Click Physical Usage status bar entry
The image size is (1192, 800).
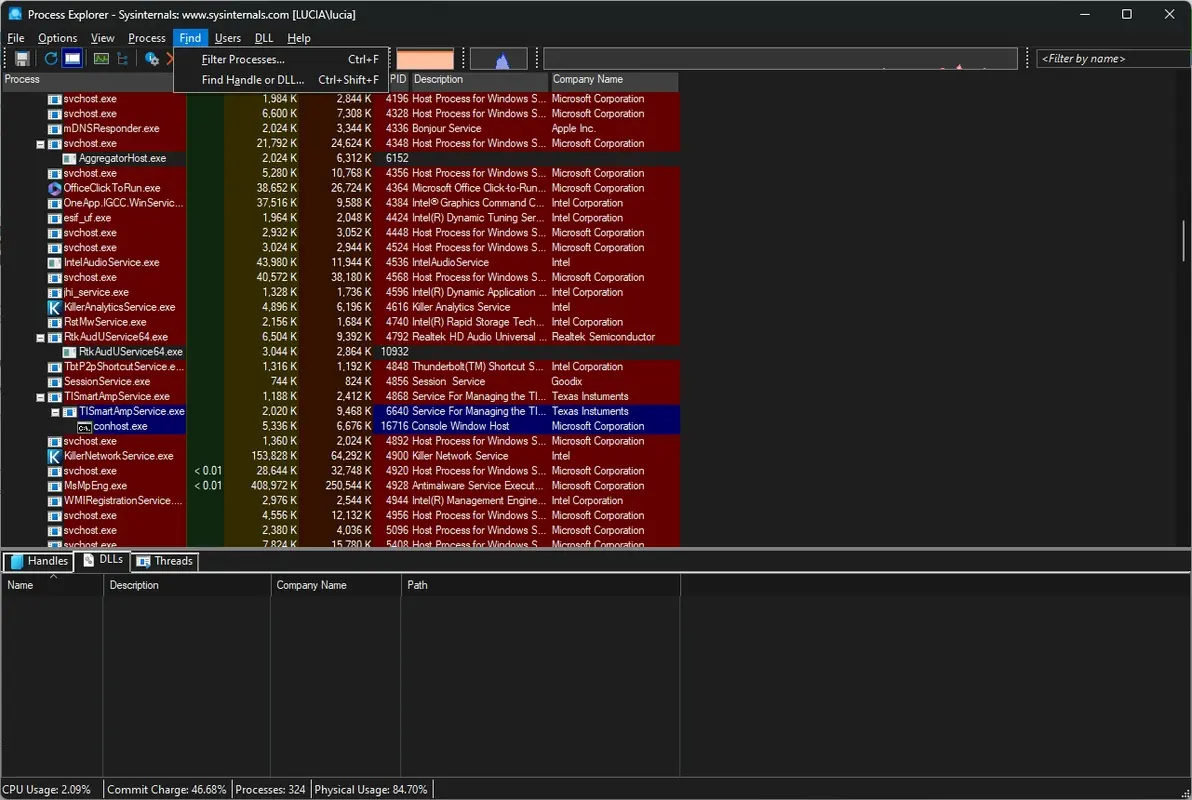point(371,789)
